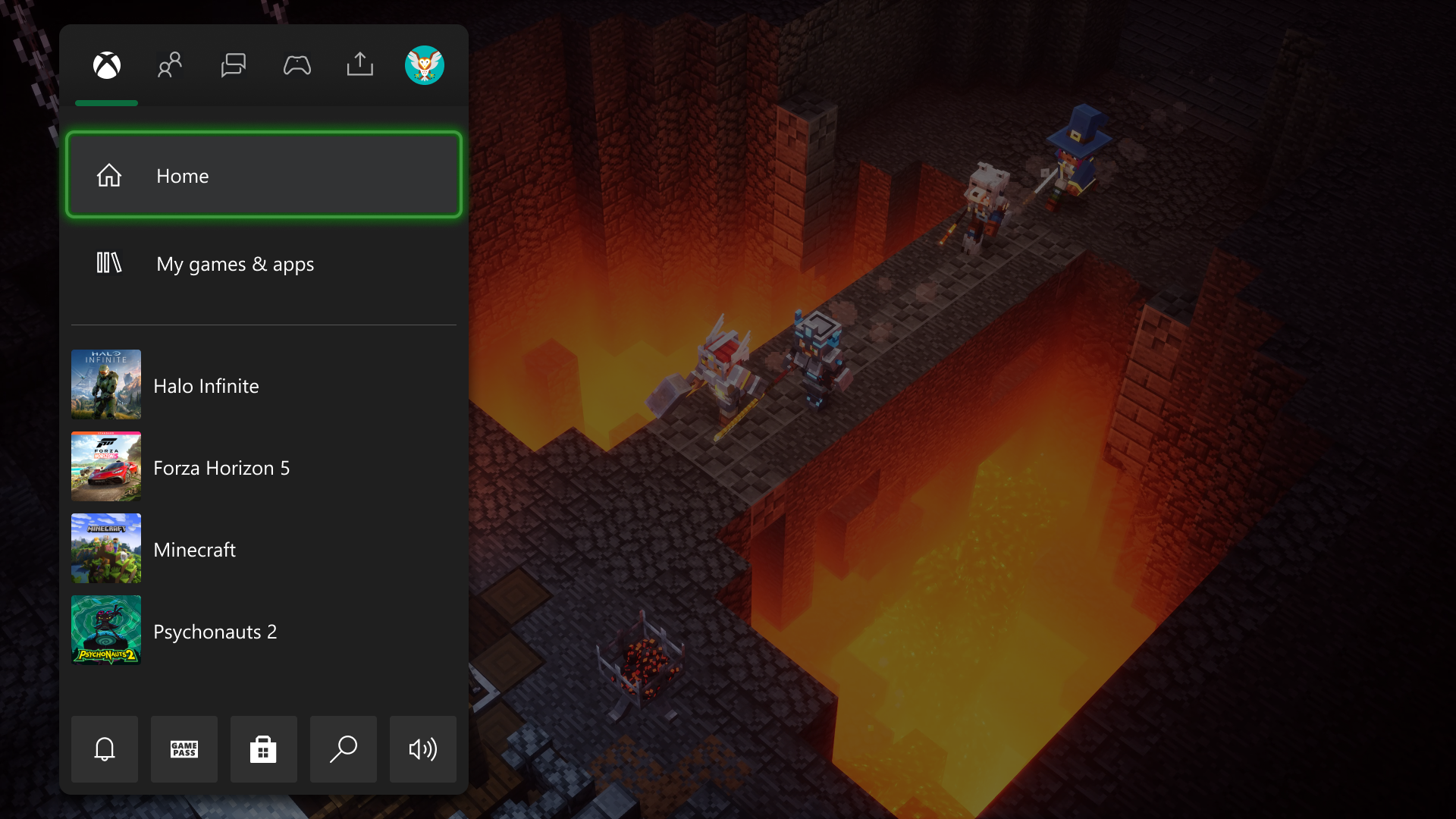
Task: Expand the Forza Horizon 5 game options
Action: 263,467
